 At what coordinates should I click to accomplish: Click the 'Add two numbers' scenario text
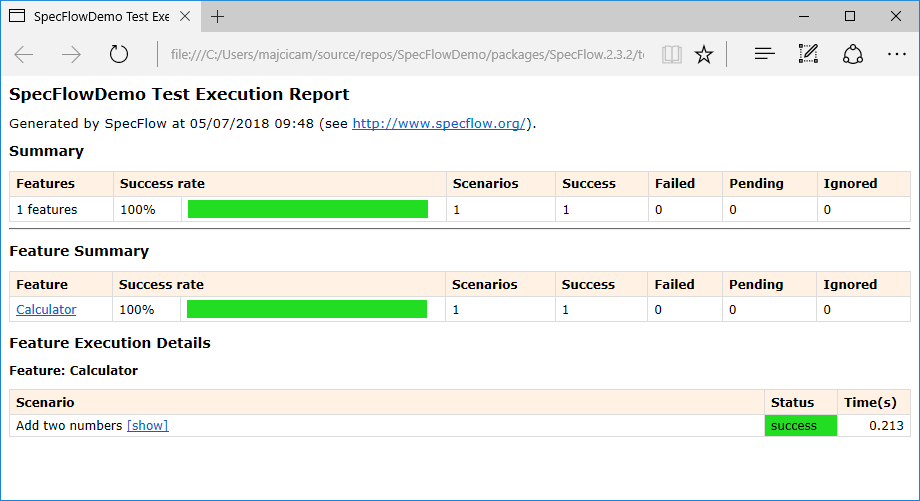69,425
